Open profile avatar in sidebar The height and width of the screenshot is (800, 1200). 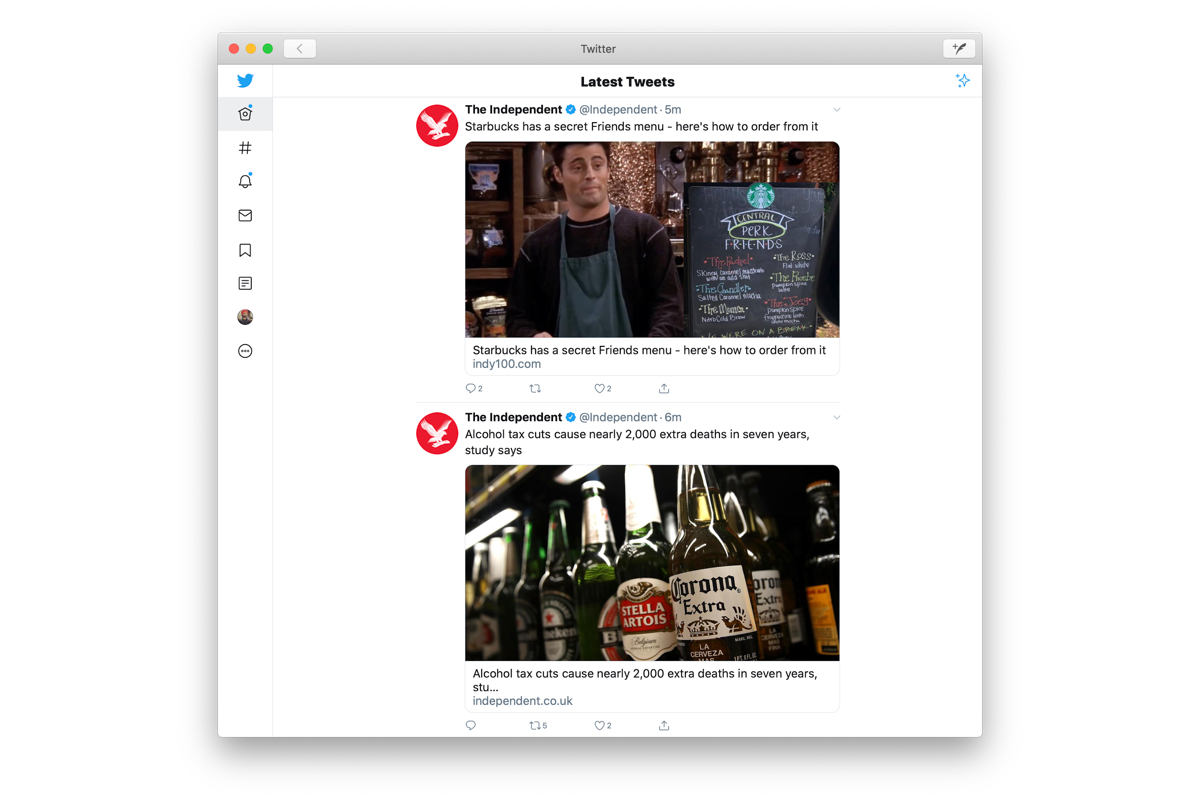(245, 317)
